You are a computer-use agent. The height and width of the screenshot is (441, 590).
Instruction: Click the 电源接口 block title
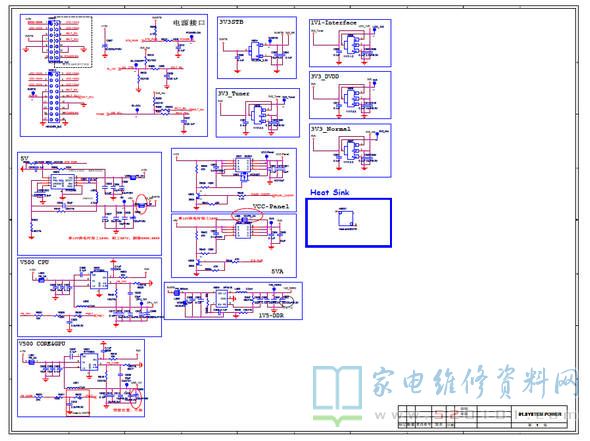pyautogui.click(x=189, y=23)
